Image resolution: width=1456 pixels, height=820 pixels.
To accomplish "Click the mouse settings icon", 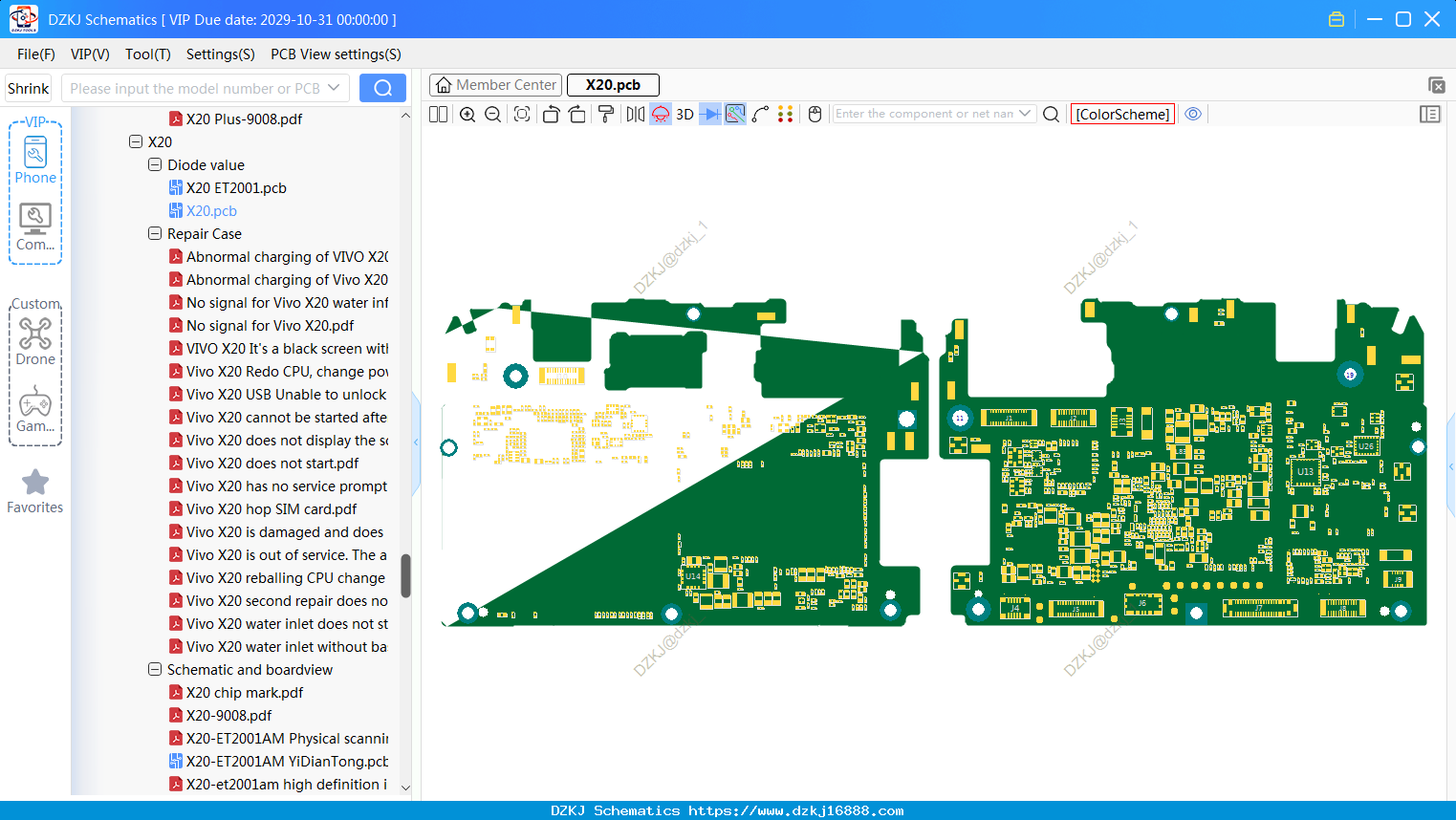I will (x=815, y=114).
